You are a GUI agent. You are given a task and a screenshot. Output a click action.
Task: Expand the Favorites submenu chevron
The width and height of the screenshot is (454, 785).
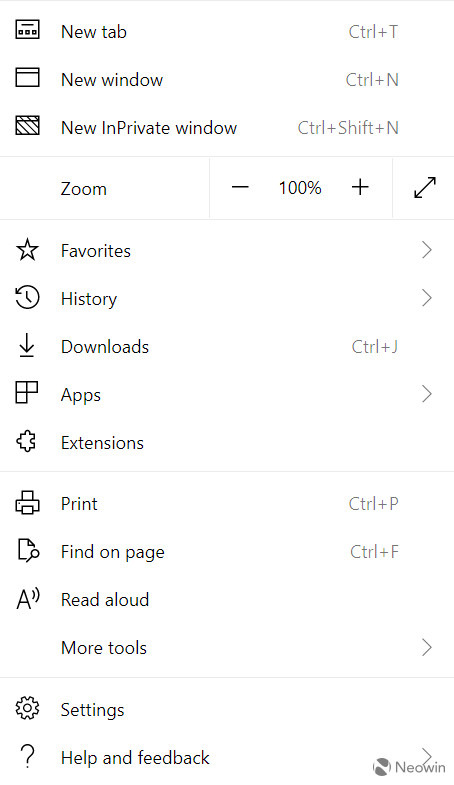[426, 249]
